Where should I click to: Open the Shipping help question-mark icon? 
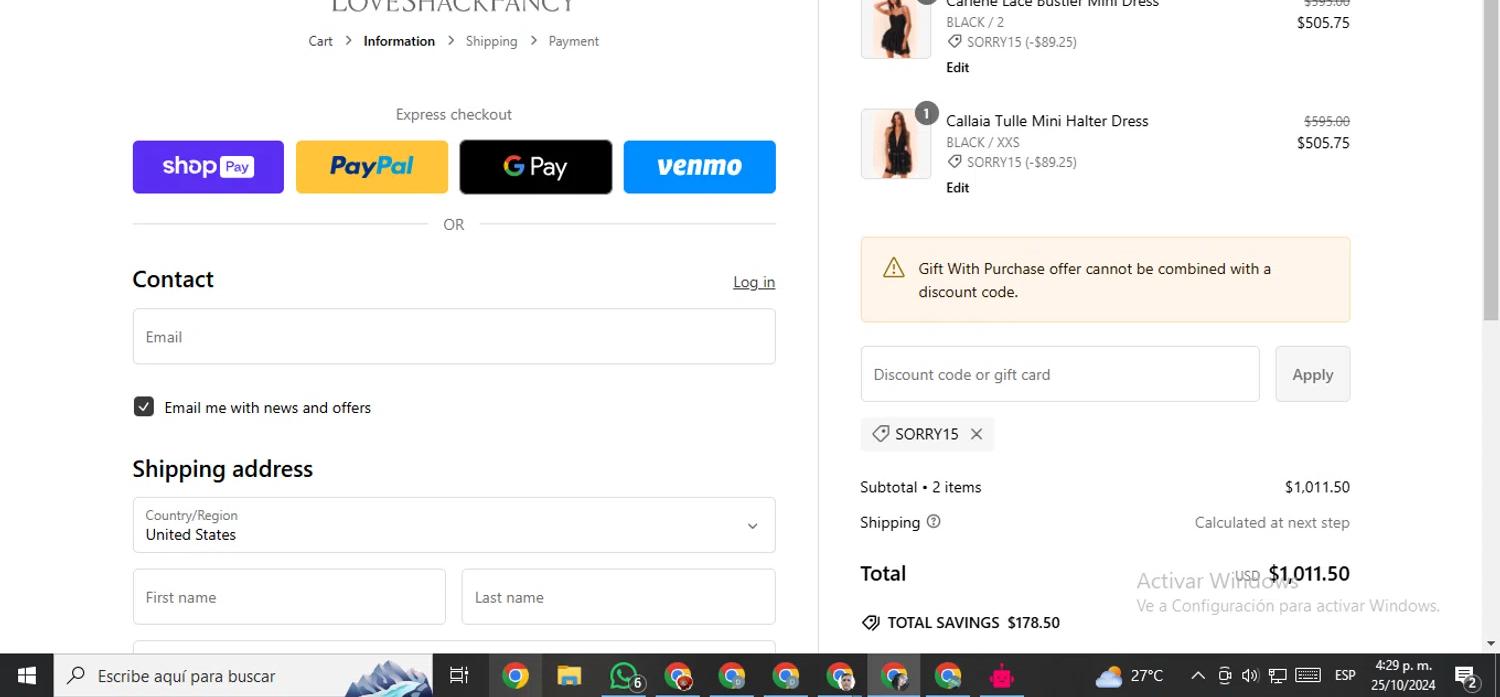tap(933, 521)
